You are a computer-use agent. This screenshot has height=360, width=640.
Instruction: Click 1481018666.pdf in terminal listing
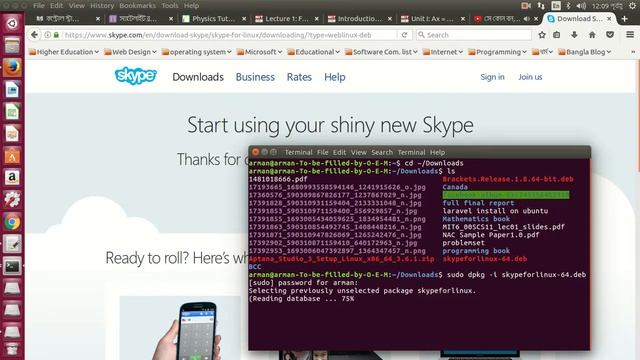click(278, 179)
